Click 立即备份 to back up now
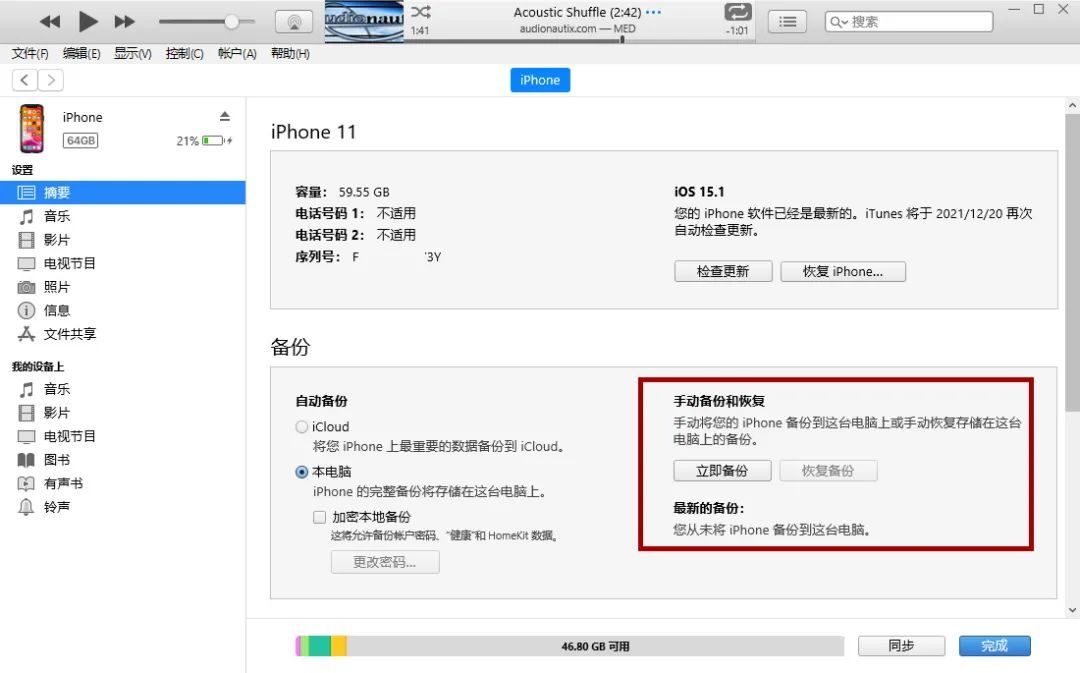 pos(722,470)
